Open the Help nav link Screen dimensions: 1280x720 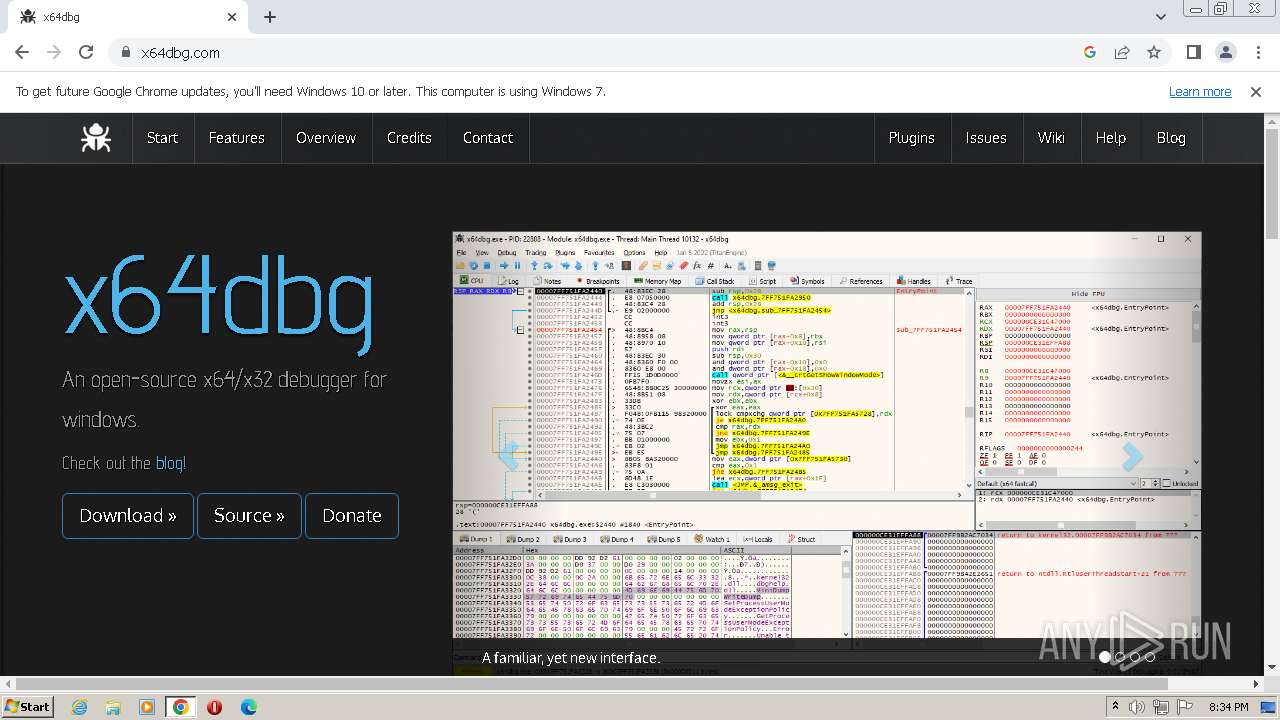[1110, 138]
